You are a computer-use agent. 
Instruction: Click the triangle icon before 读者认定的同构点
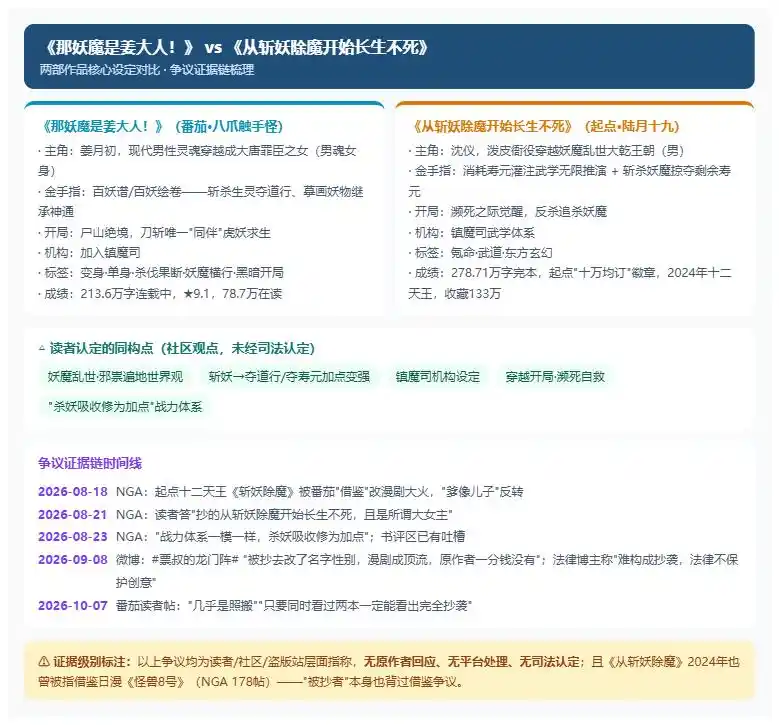tap(42, 348)
